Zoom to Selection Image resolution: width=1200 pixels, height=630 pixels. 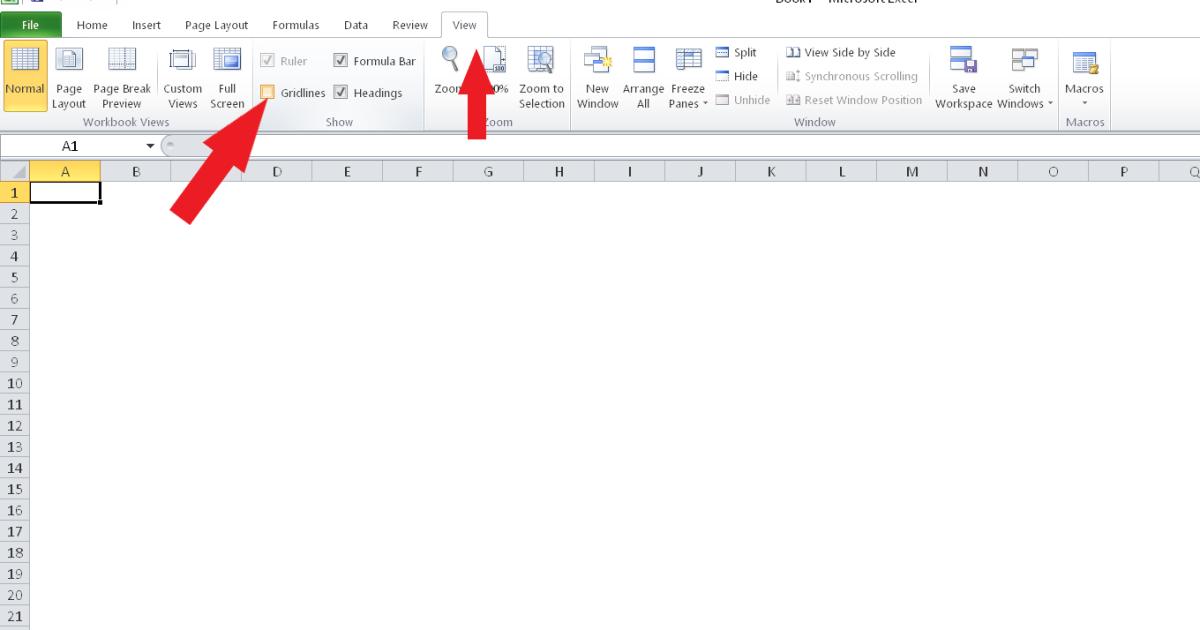click(541, 77)
